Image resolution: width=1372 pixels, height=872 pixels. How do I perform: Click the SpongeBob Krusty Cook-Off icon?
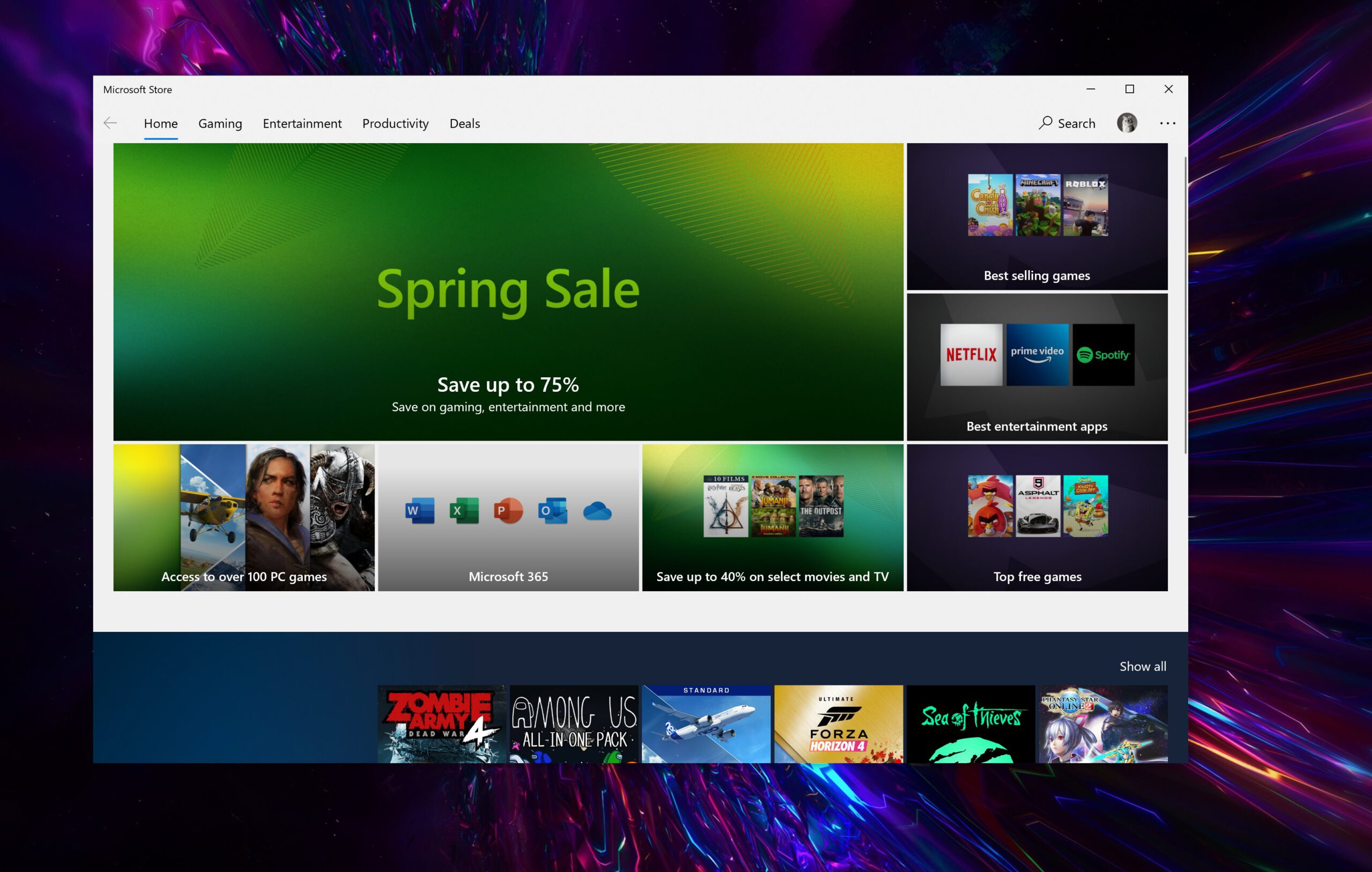1085,506
